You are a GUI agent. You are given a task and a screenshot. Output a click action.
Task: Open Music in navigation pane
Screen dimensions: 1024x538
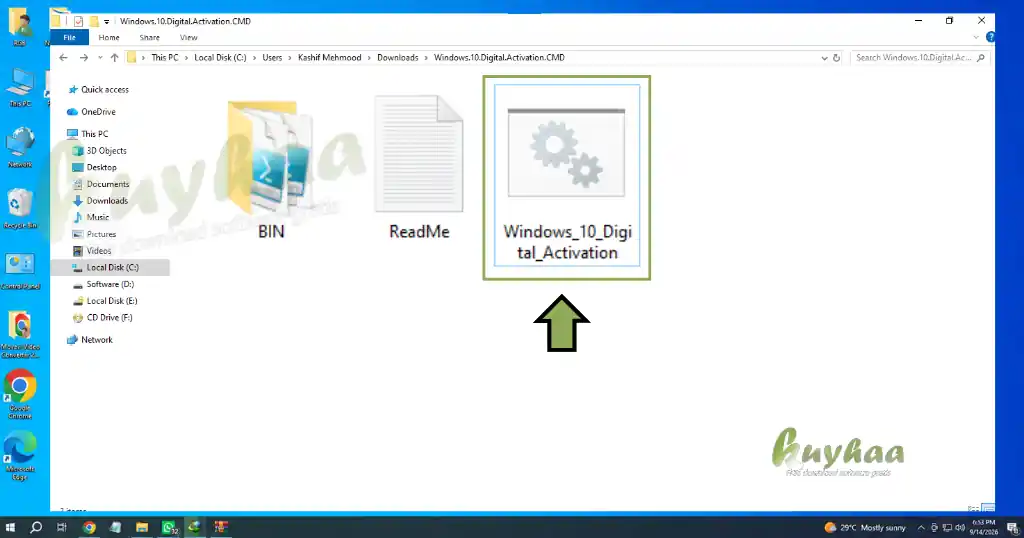91,217
